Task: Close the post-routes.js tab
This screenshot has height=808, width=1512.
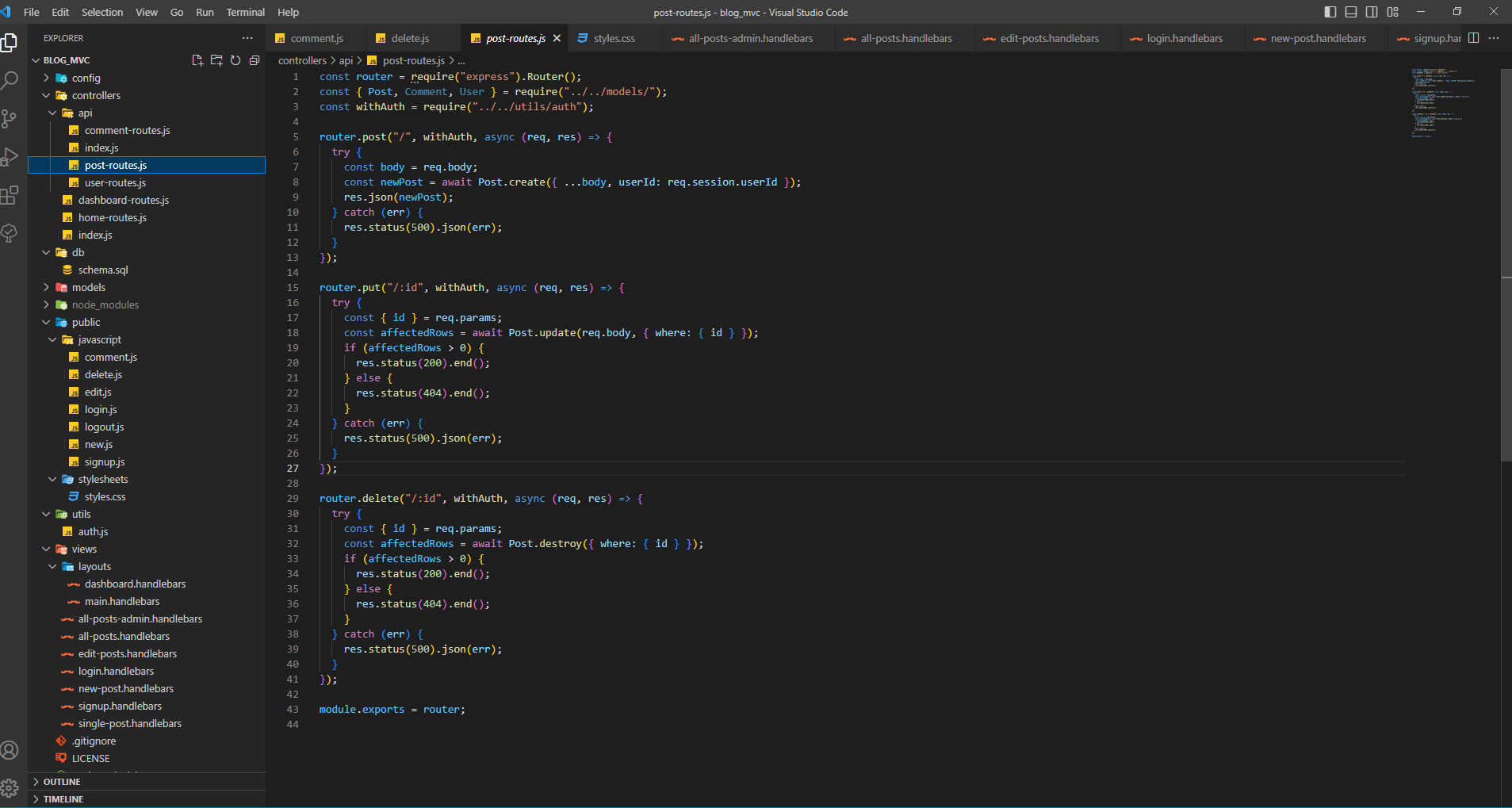Action: click(x=557, y=38)
